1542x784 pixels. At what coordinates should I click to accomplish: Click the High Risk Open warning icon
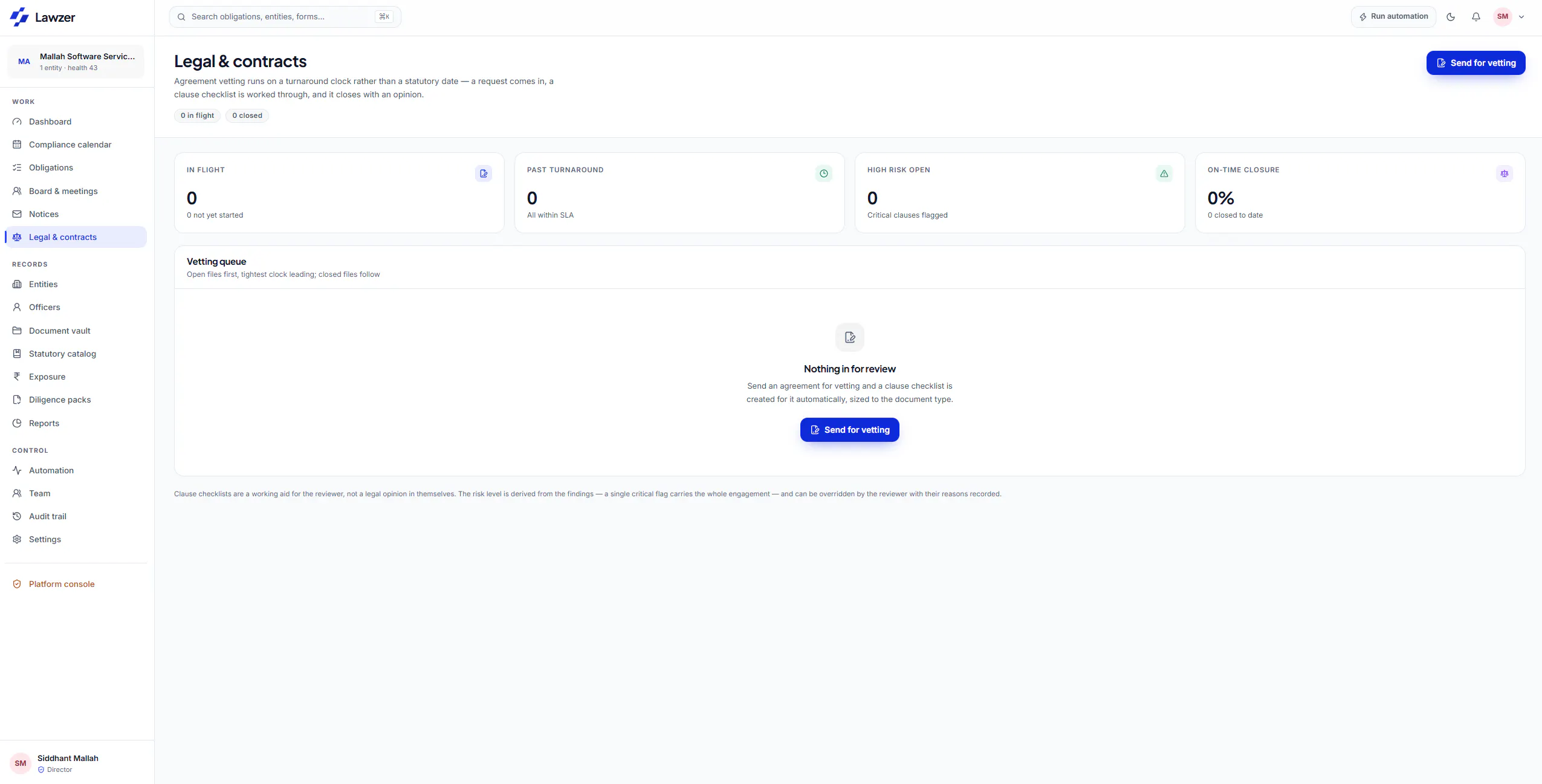(1164, 173)
